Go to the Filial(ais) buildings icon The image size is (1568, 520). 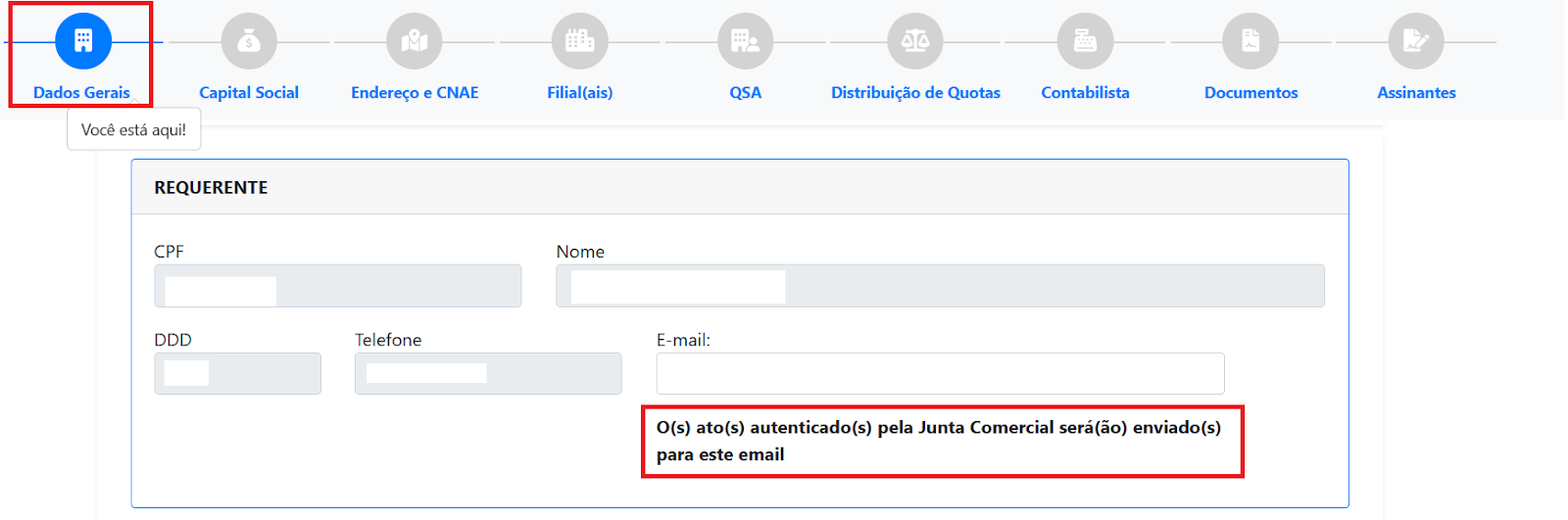point(580,41)
